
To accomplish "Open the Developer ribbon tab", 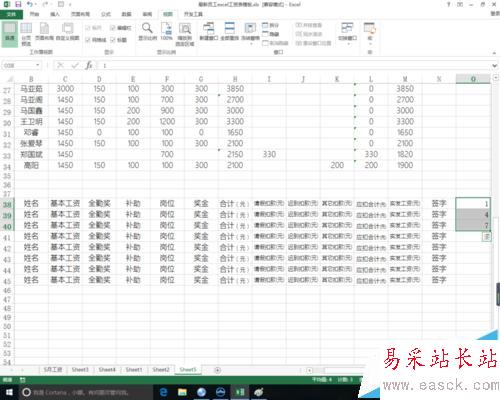I will coord(193,14).
